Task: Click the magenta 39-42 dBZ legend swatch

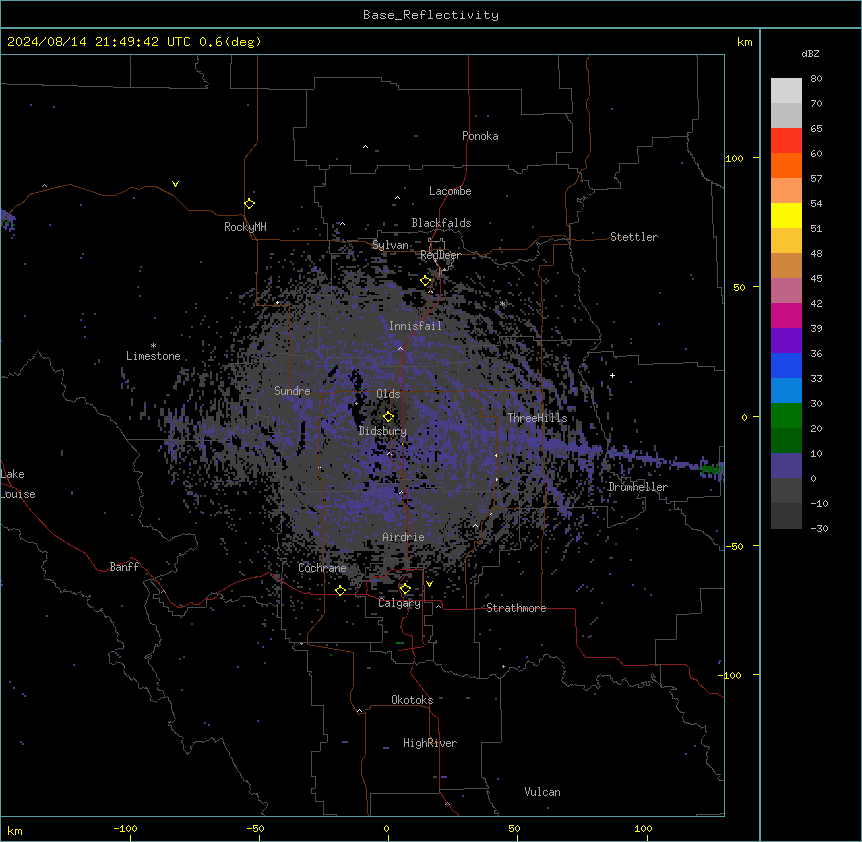Action: click(786, 315)
